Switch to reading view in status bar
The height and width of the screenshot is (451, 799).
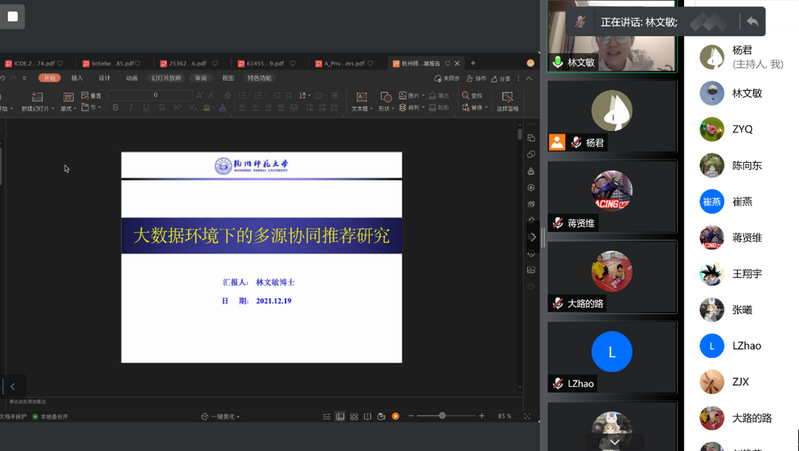click(367, 416)
